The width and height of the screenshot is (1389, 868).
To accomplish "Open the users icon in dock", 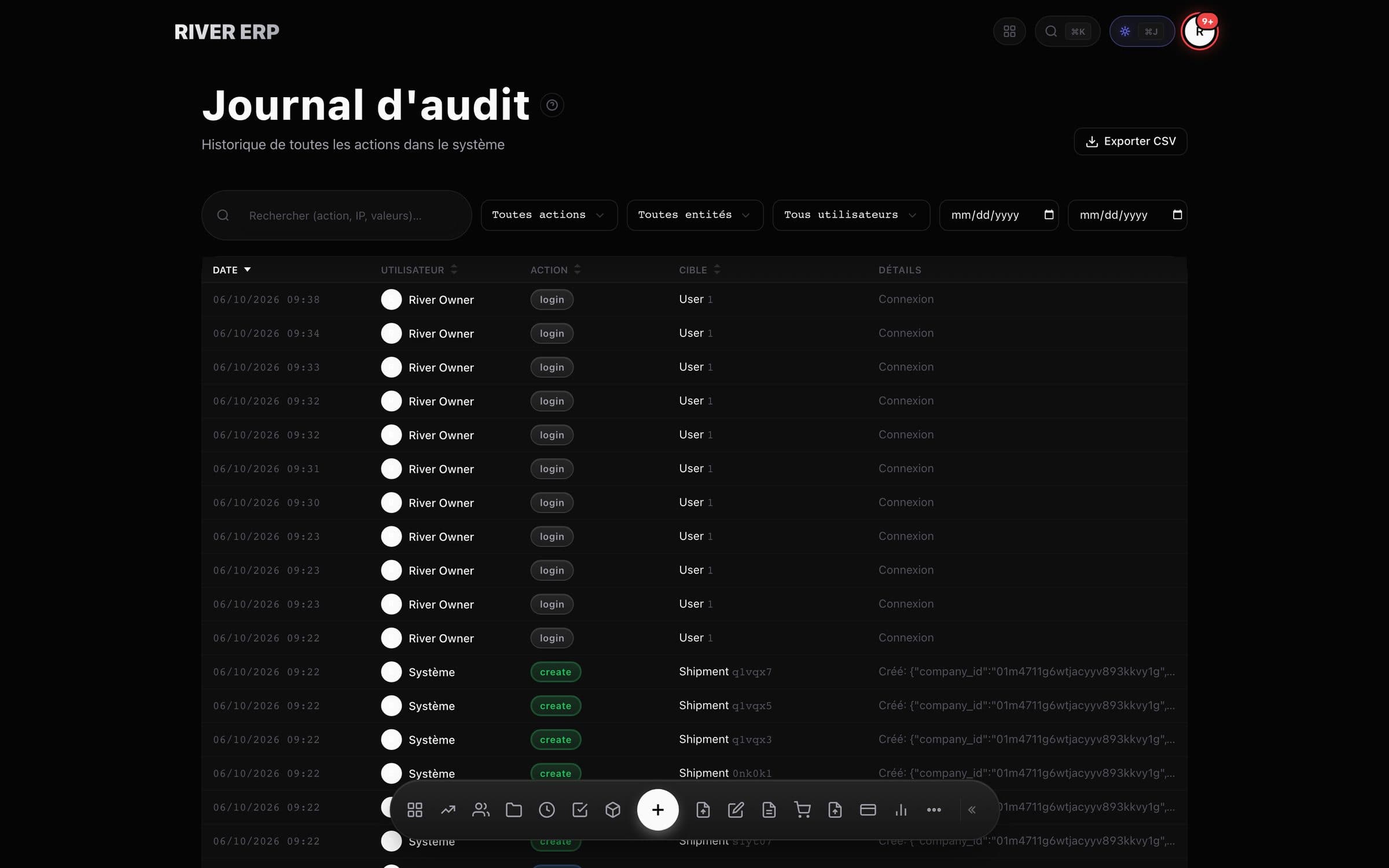I will [x=481, y=810].
